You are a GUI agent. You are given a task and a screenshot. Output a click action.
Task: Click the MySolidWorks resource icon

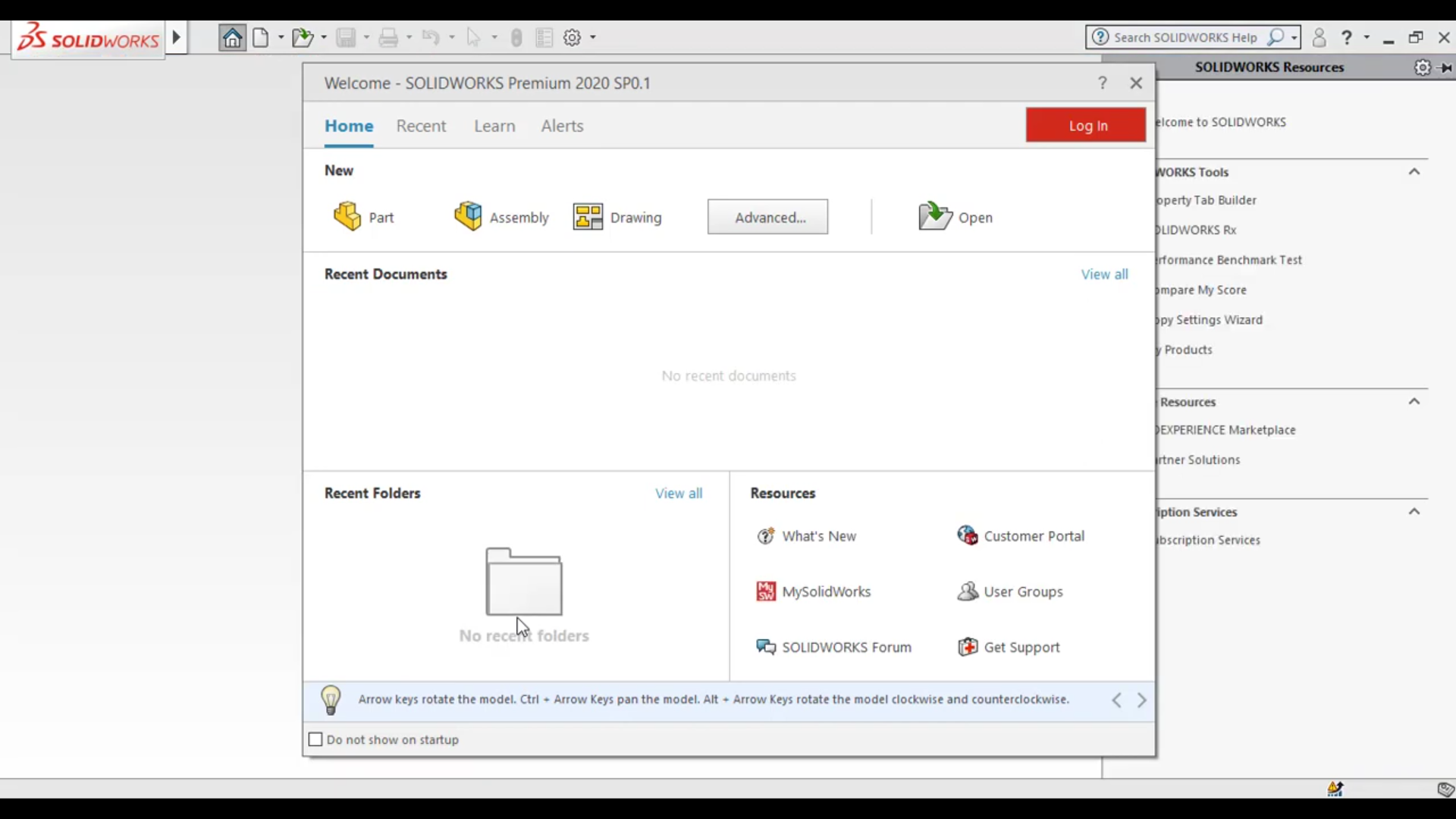point(766,591)
